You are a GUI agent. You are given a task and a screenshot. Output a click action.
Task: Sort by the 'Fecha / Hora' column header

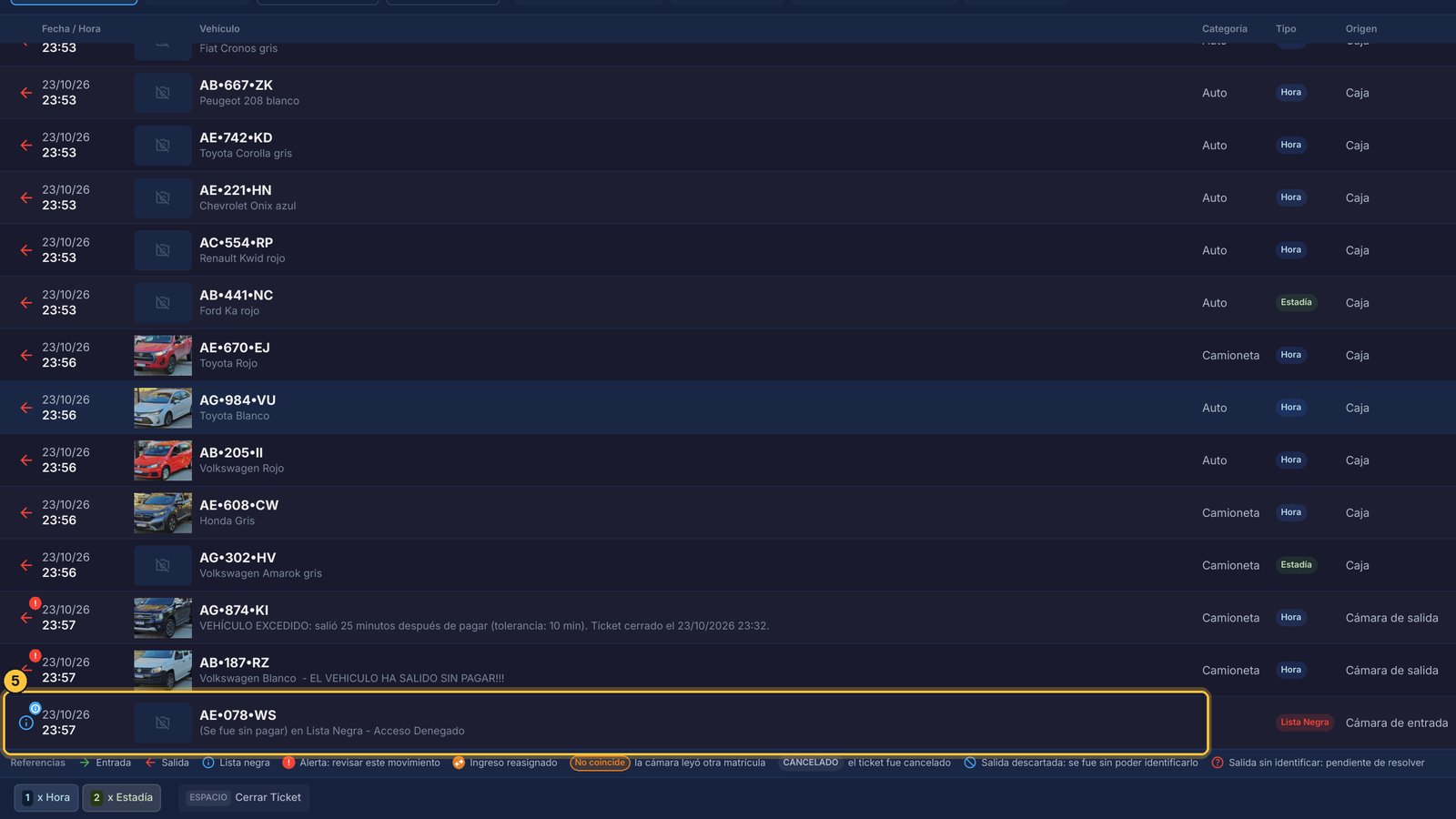coord(71,29)
